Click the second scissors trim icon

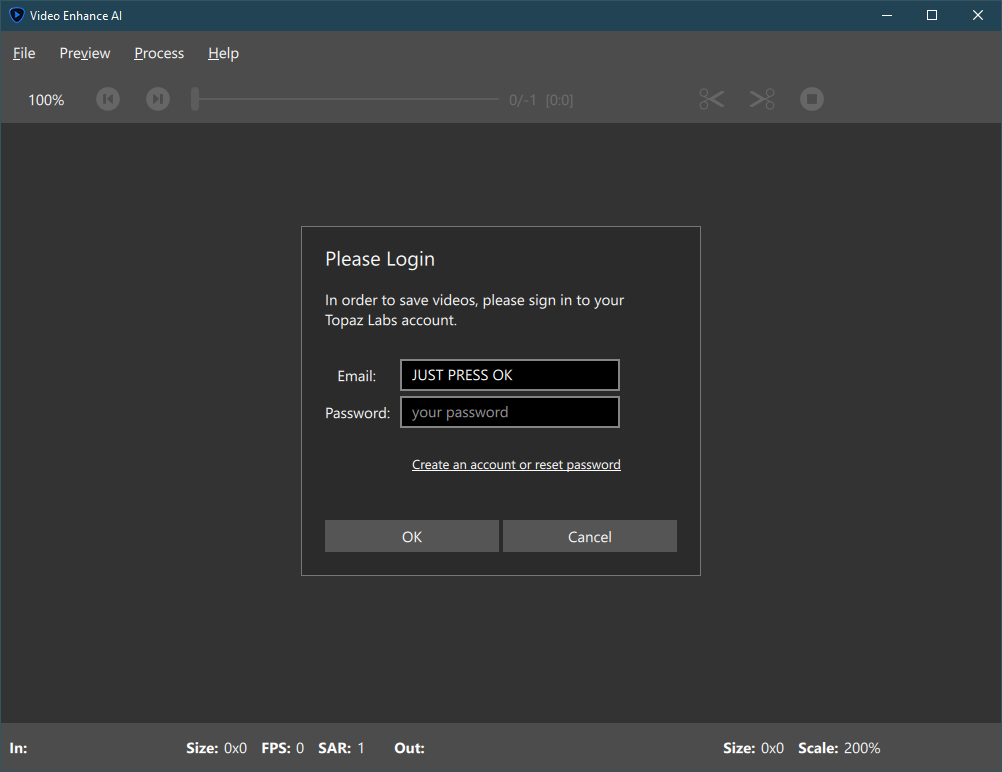coord(762,99)
